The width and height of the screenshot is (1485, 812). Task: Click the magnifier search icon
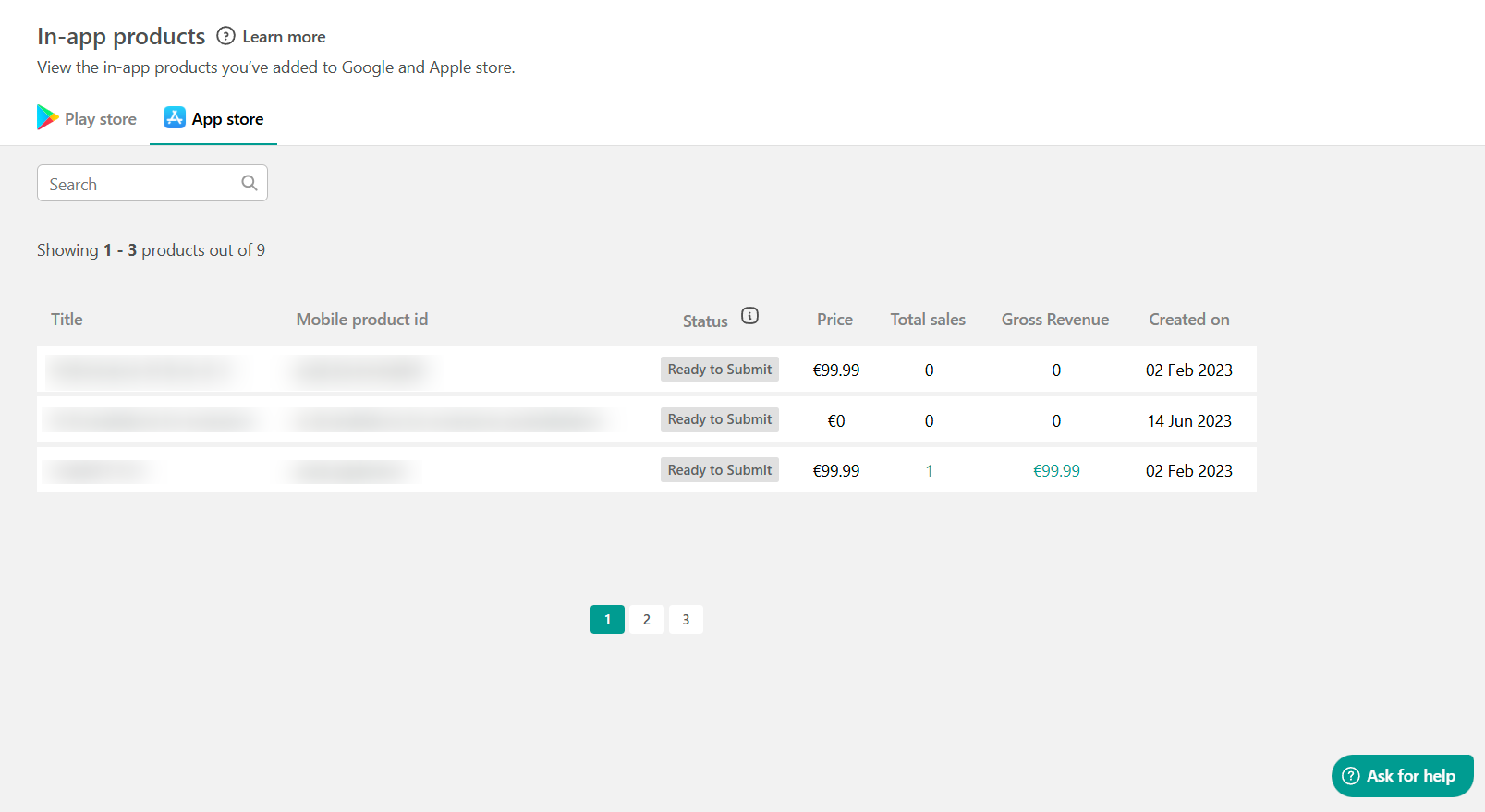[x=250, y=183]
